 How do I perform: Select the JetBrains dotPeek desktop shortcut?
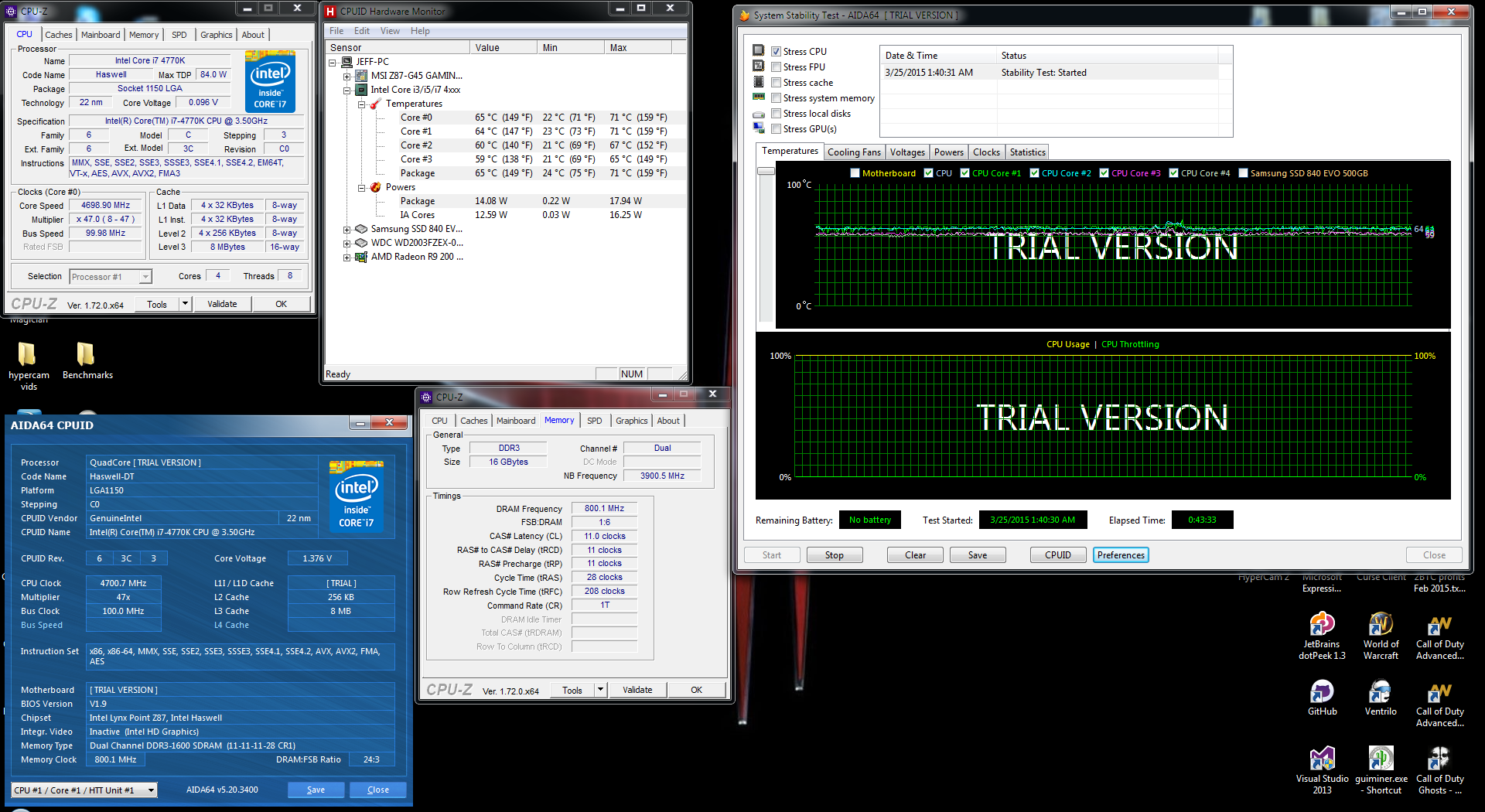1322,636
